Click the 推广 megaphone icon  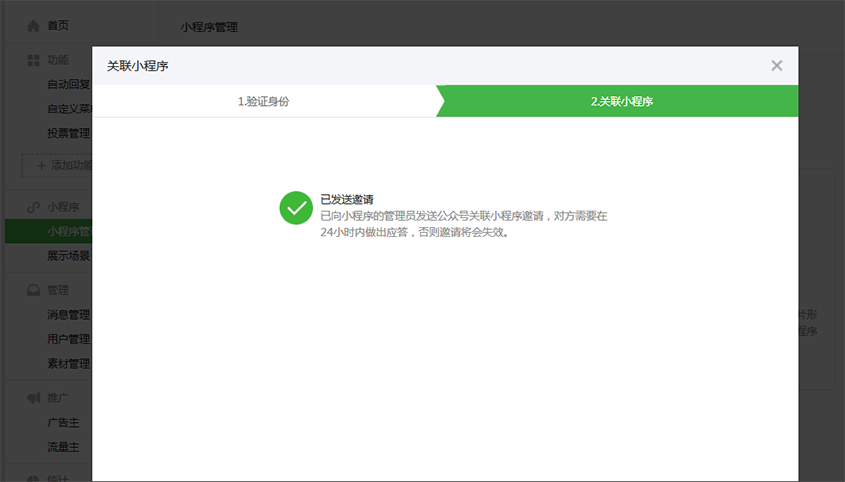(33, 398)
